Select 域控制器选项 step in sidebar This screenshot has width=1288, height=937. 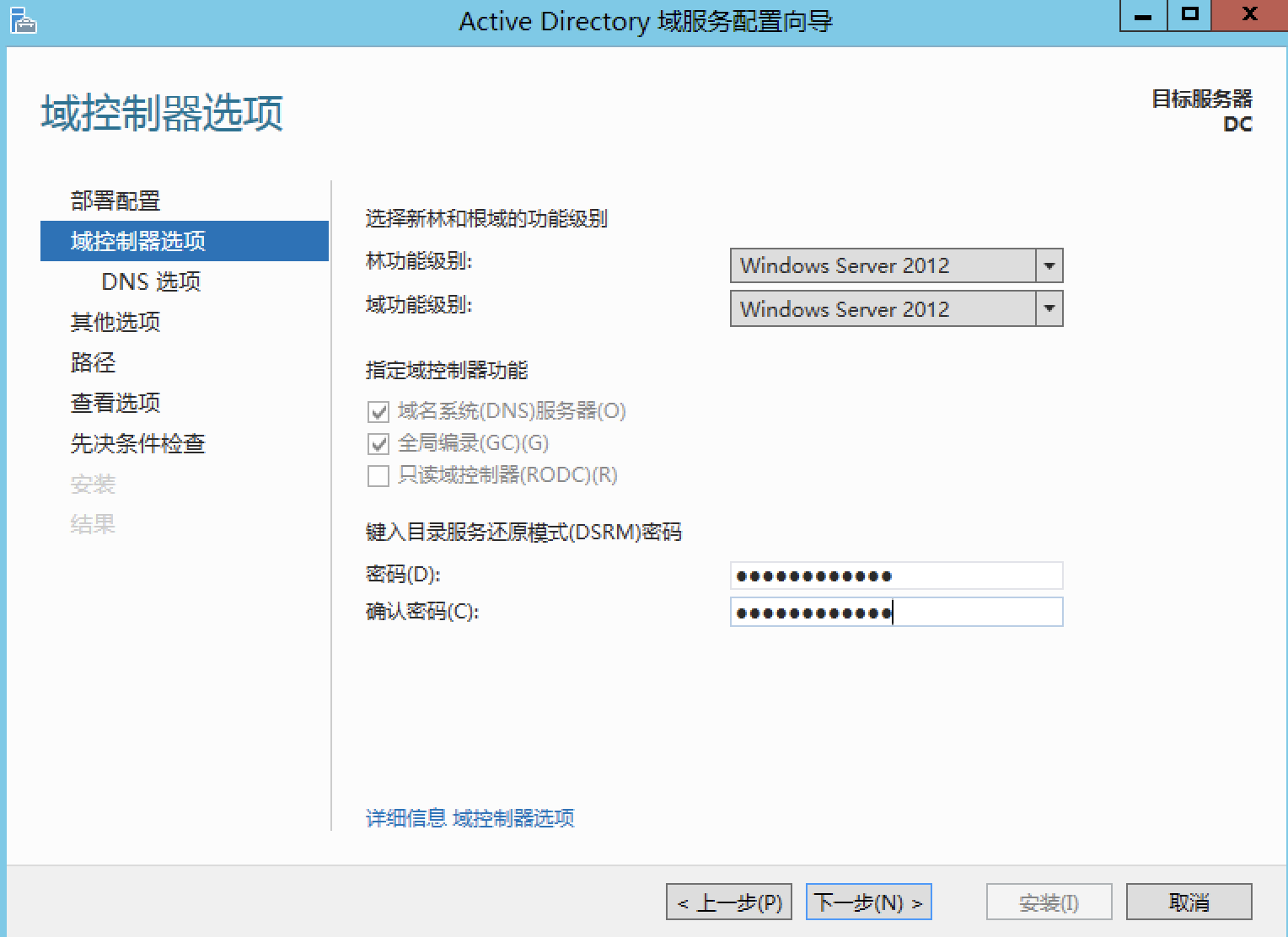tap(185, 241)
